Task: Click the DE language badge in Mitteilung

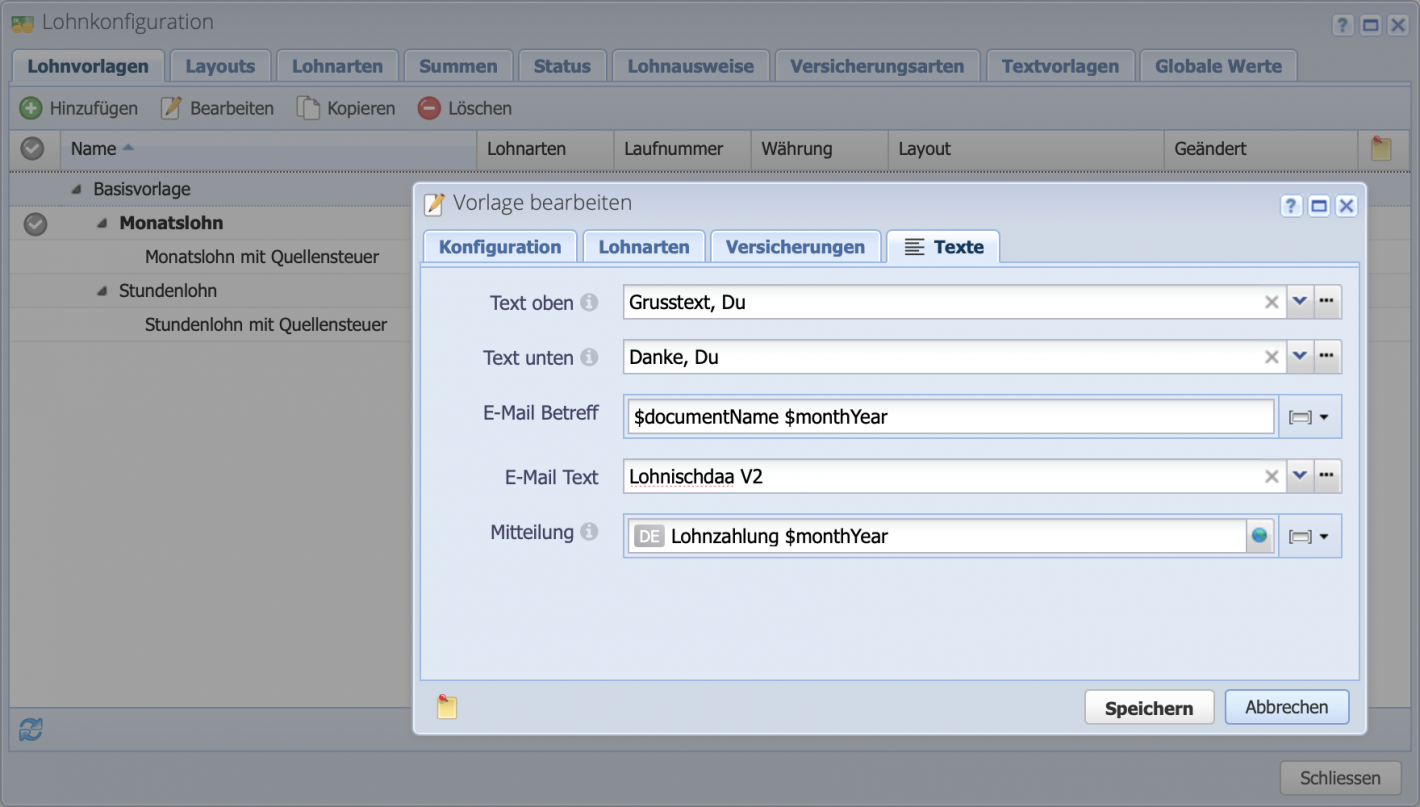Action: [x=648, y=536]
